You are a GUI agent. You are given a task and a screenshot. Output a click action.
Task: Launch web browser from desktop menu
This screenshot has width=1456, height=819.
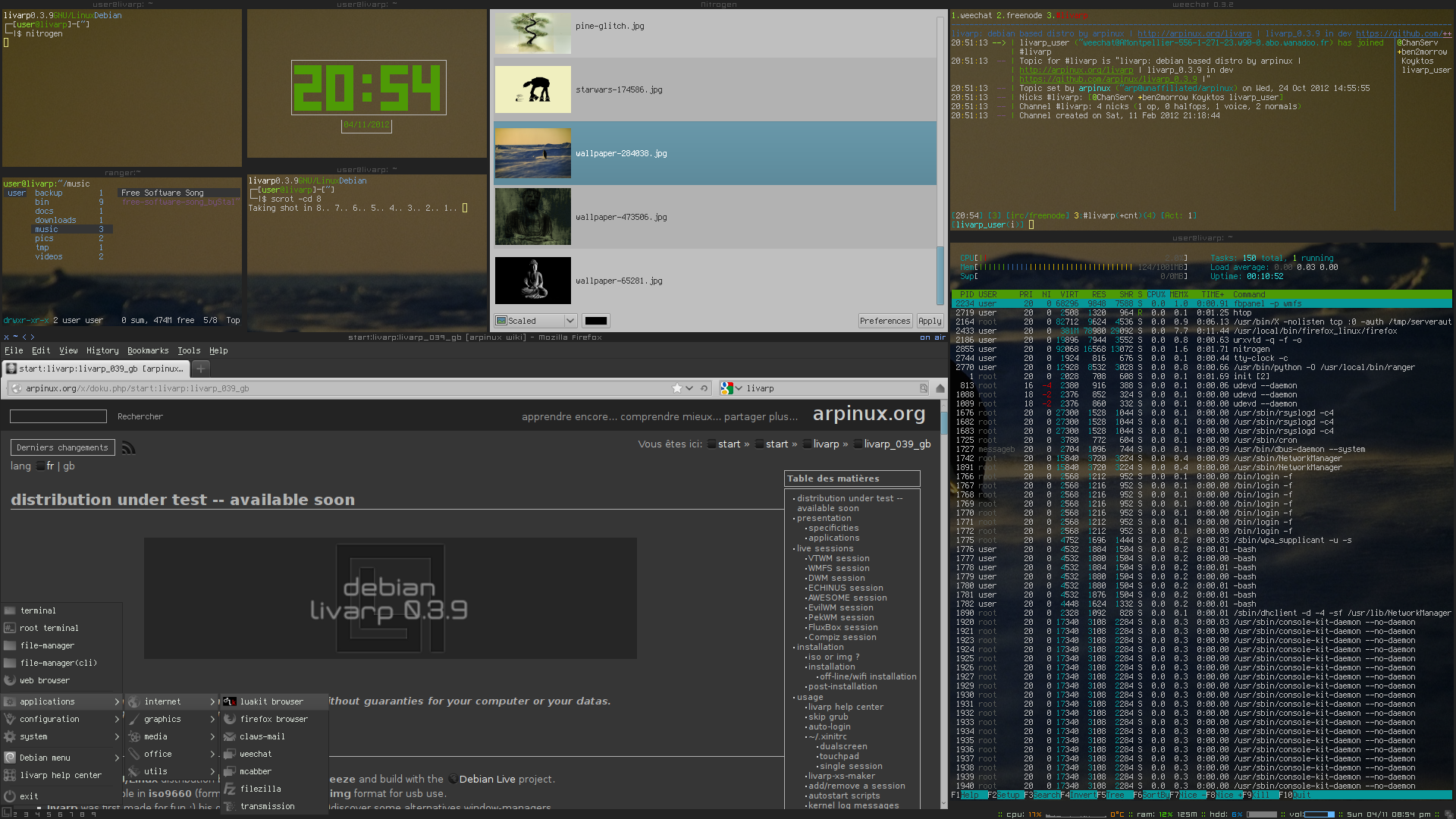(61, 680)
